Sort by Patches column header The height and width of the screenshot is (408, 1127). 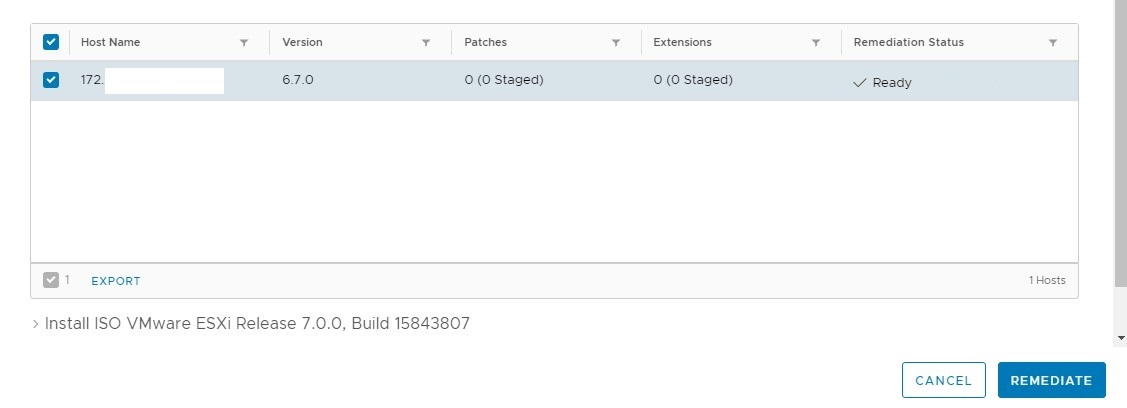tap(485, 42)
